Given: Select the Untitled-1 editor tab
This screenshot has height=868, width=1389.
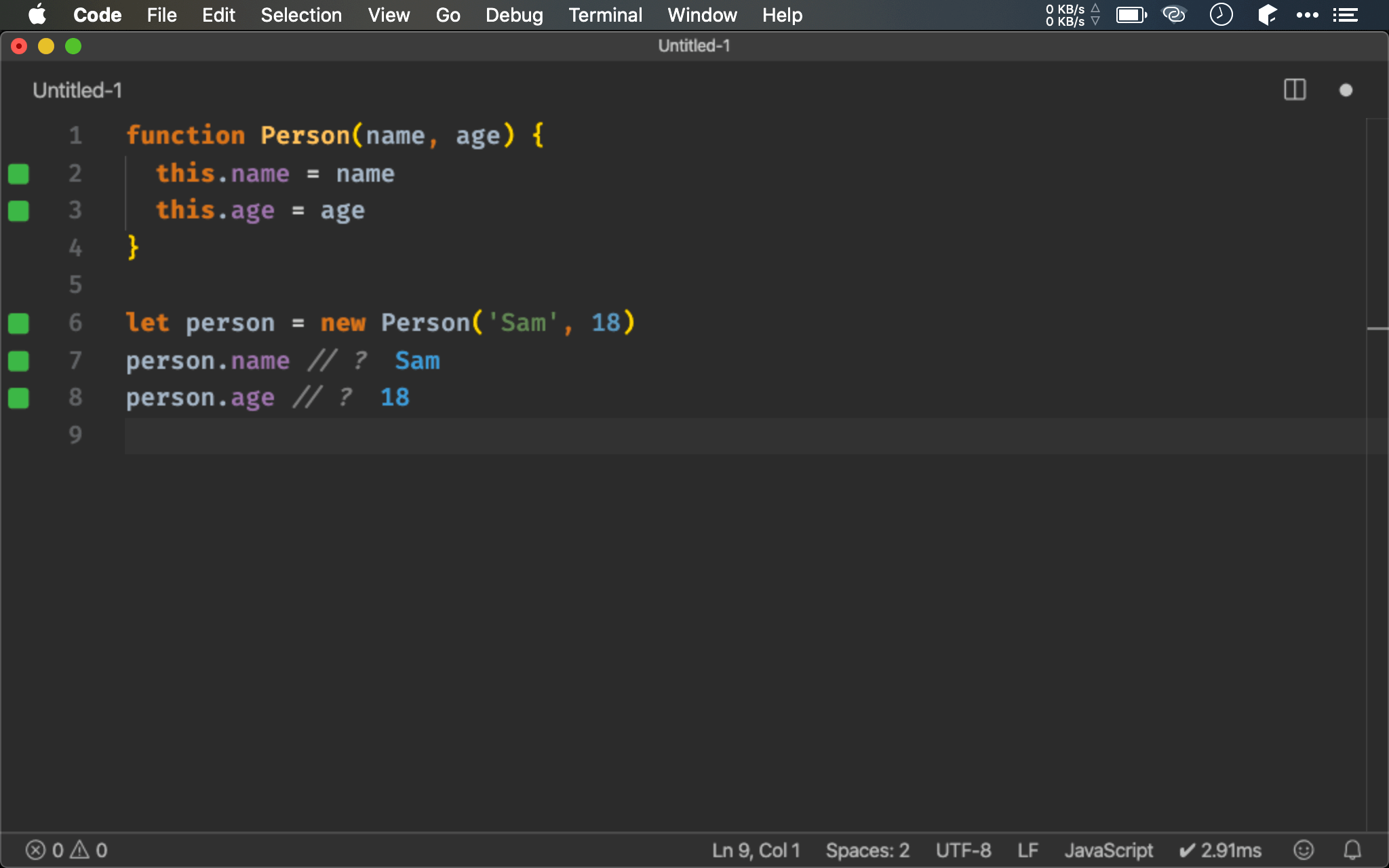Looking at the screenshot, I should point(77,90).
